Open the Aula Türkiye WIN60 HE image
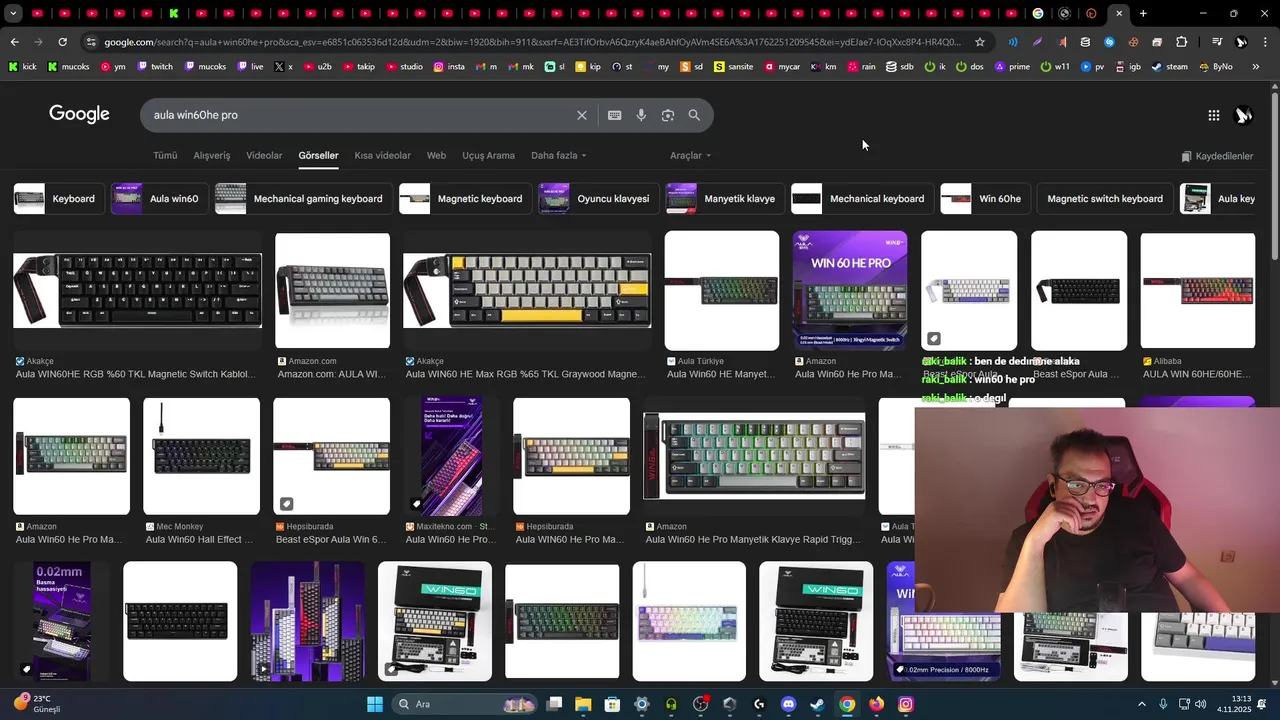1280x720 pixels. pos(722,291)
